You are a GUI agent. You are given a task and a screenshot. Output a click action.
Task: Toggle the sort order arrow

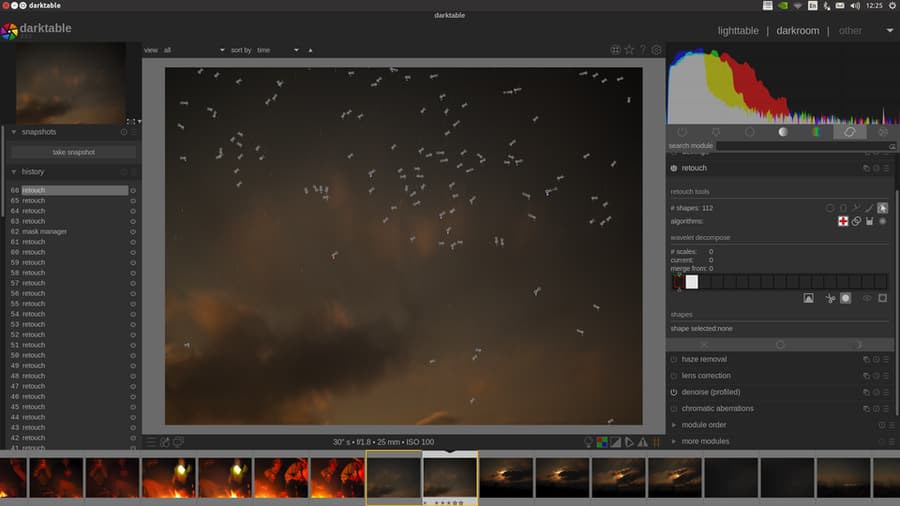click(311, 50)
